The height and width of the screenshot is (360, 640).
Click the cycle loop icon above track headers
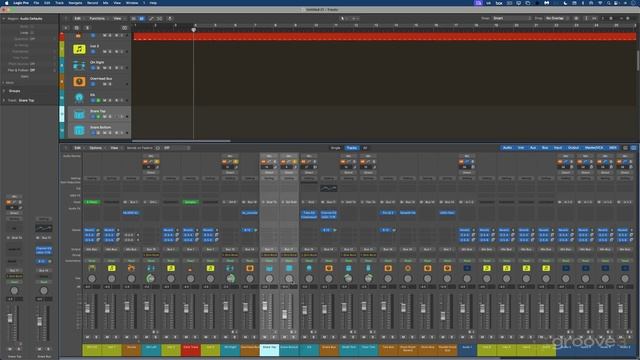coord(124,28)
